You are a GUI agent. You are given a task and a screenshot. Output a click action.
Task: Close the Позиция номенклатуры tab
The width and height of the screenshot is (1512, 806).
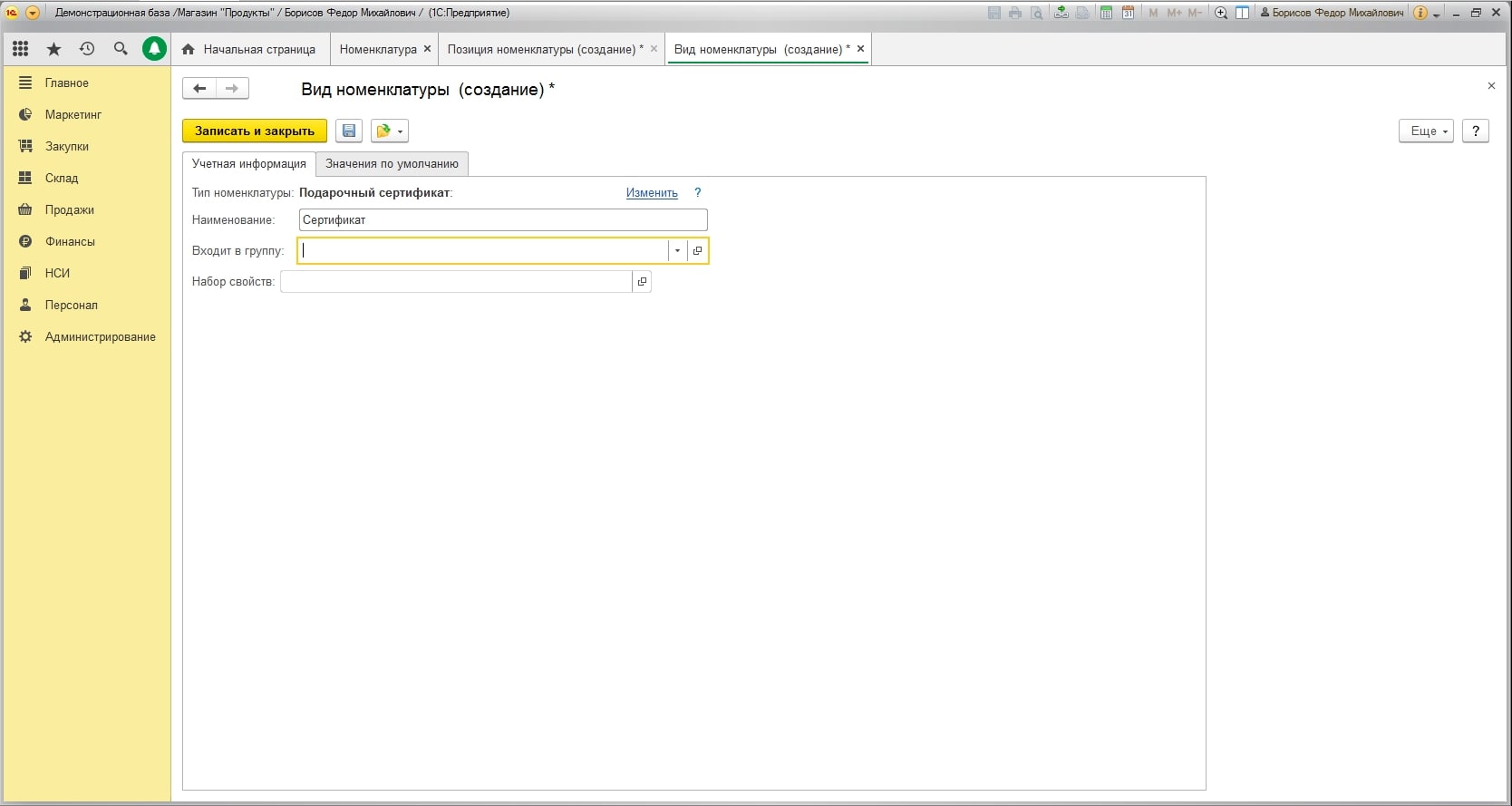654,49
